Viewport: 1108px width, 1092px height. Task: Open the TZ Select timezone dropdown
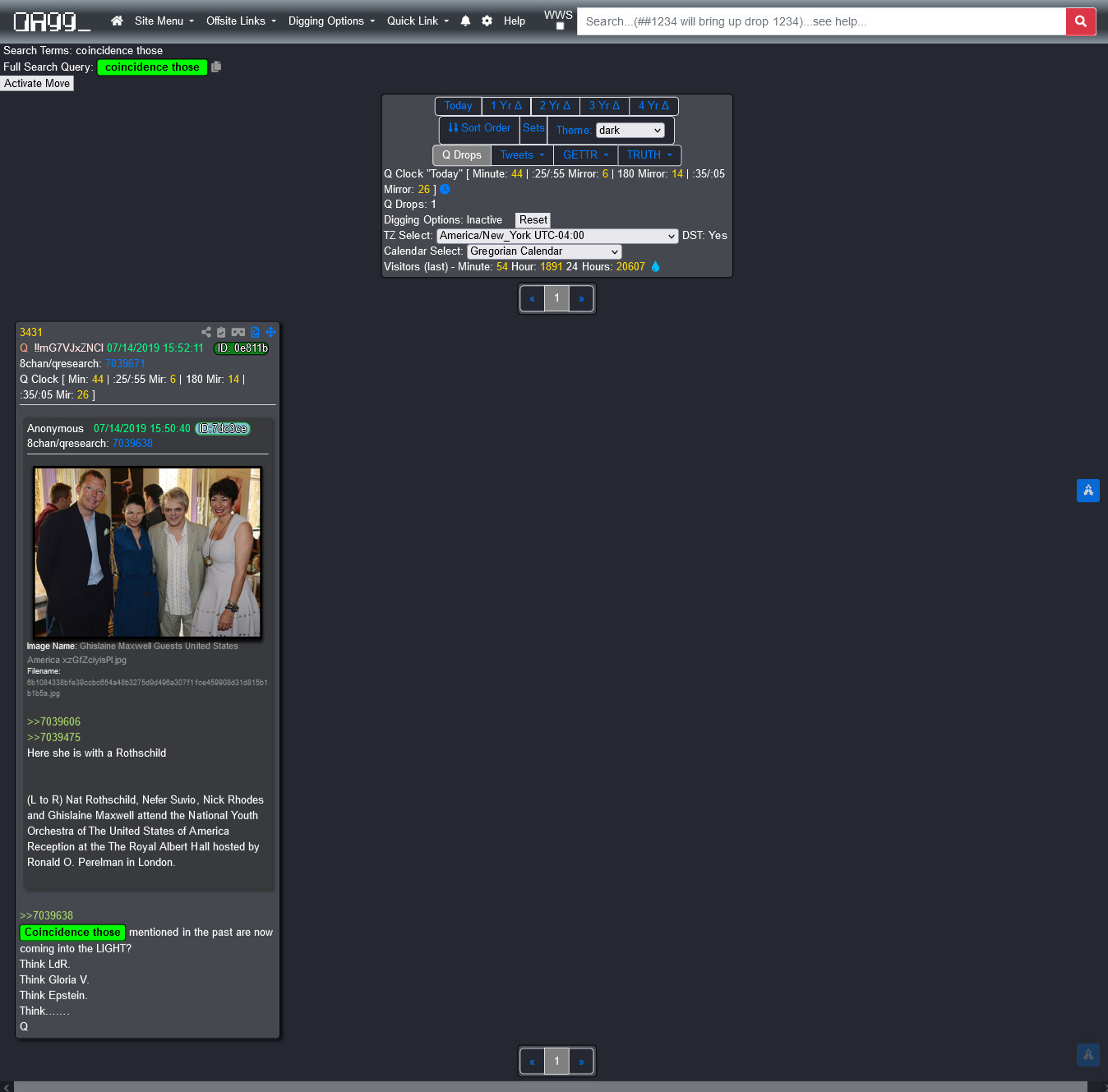(557, 236)
